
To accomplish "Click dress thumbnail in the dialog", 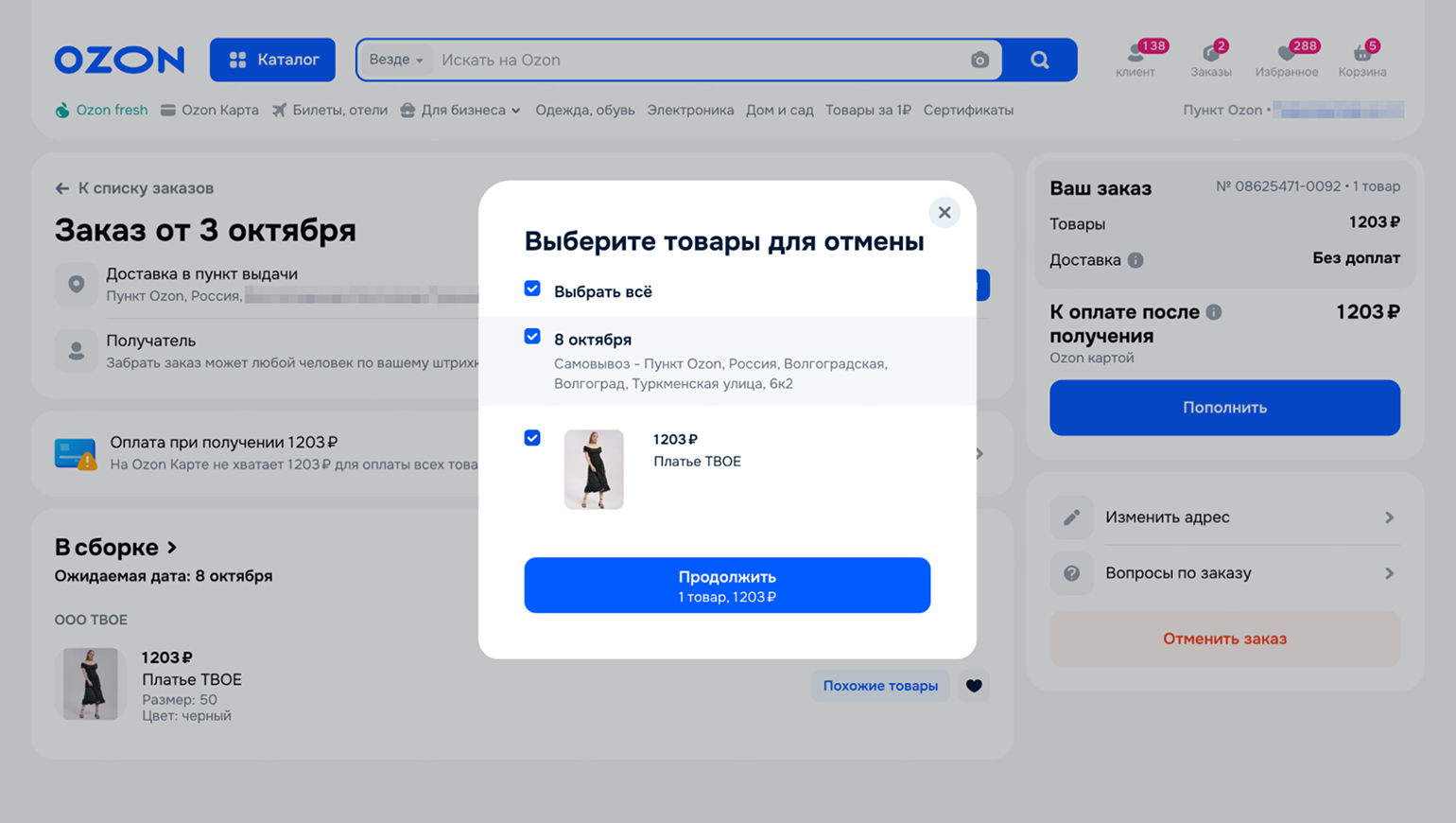I will 594,469.
